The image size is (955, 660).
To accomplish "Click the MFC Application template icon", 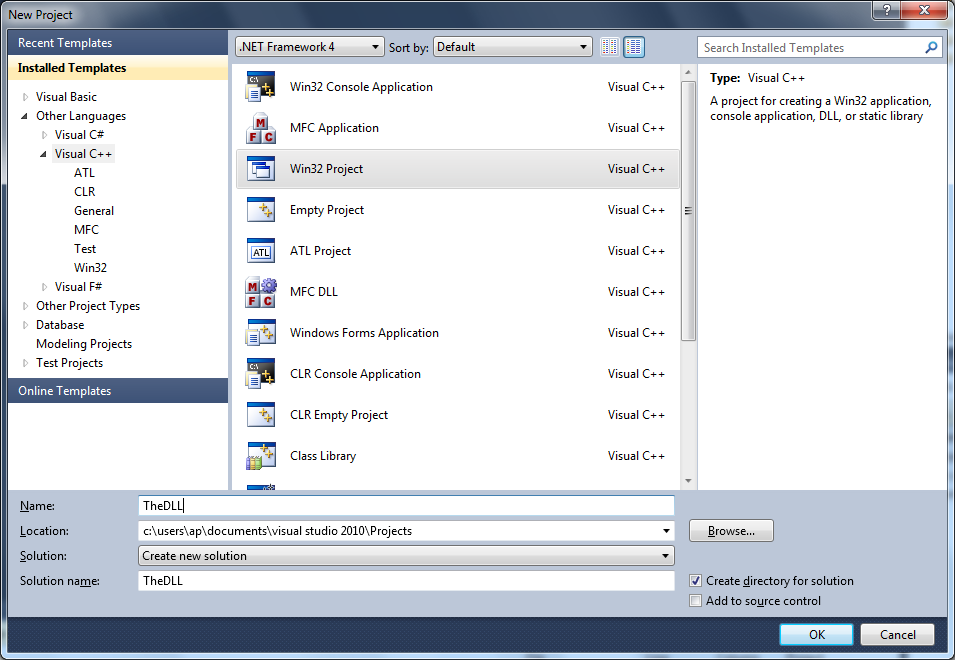I will [261, 128].
